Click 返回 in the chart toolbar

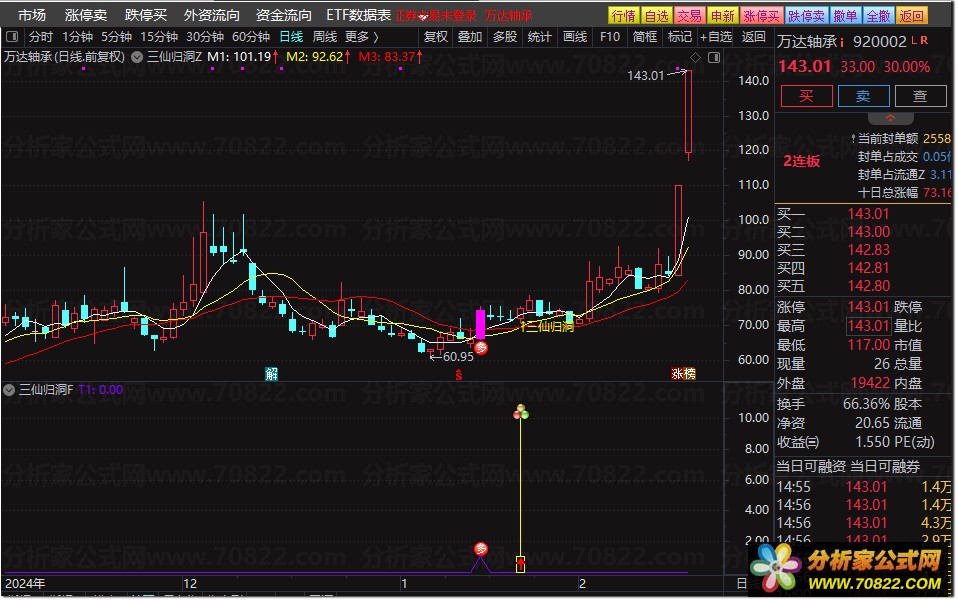(753, 37)
